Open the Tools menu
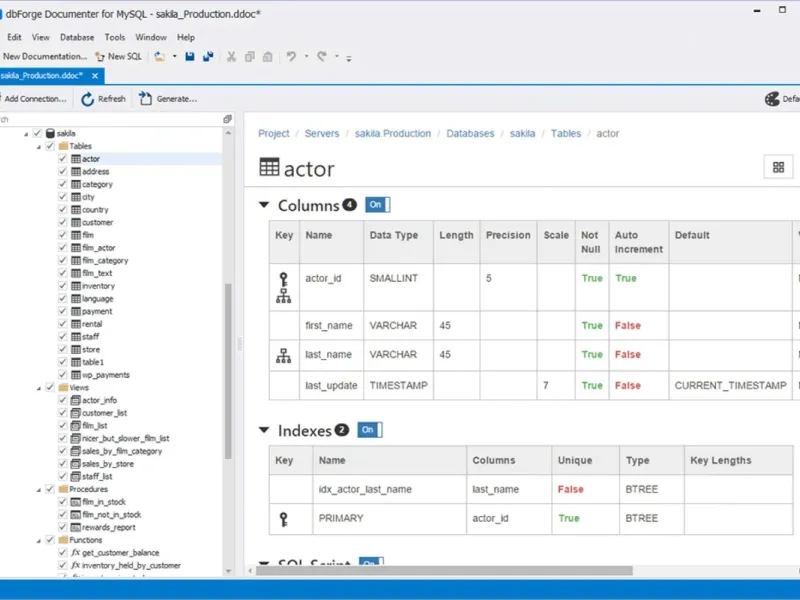 point(115,37)
